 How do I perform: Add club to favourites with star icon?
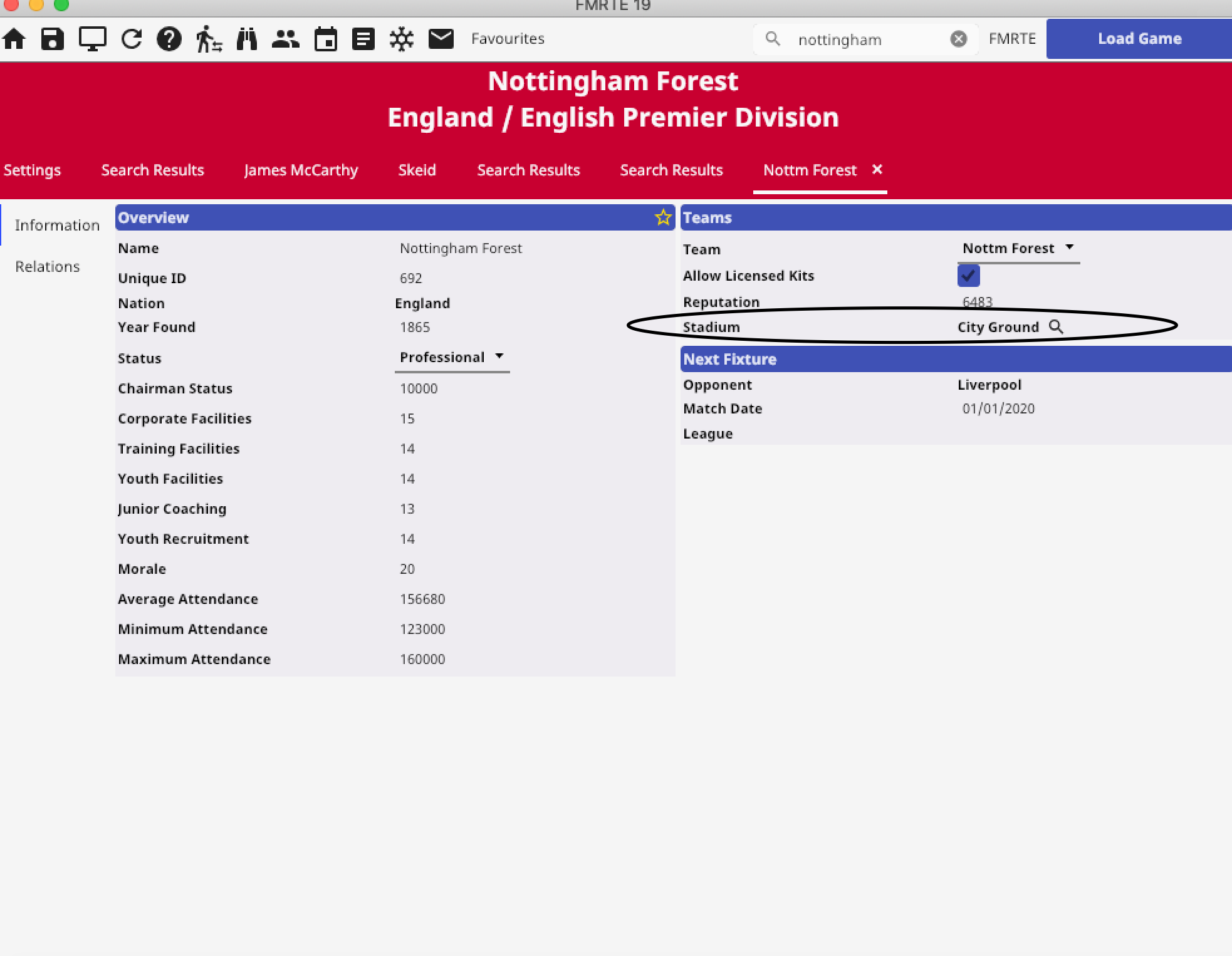663,217
